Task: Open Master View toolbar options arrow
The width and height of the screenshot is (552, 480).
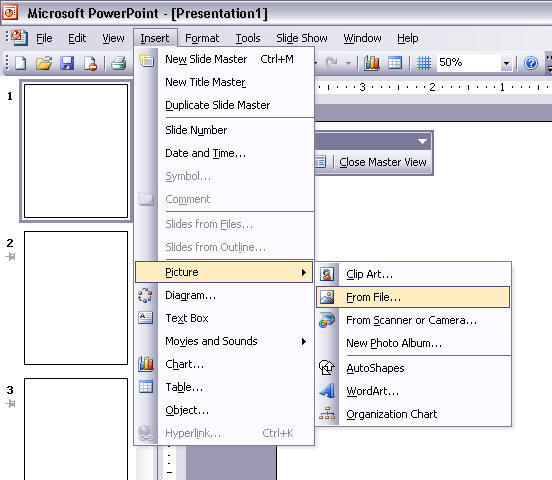Action: (x=422, y=142)
